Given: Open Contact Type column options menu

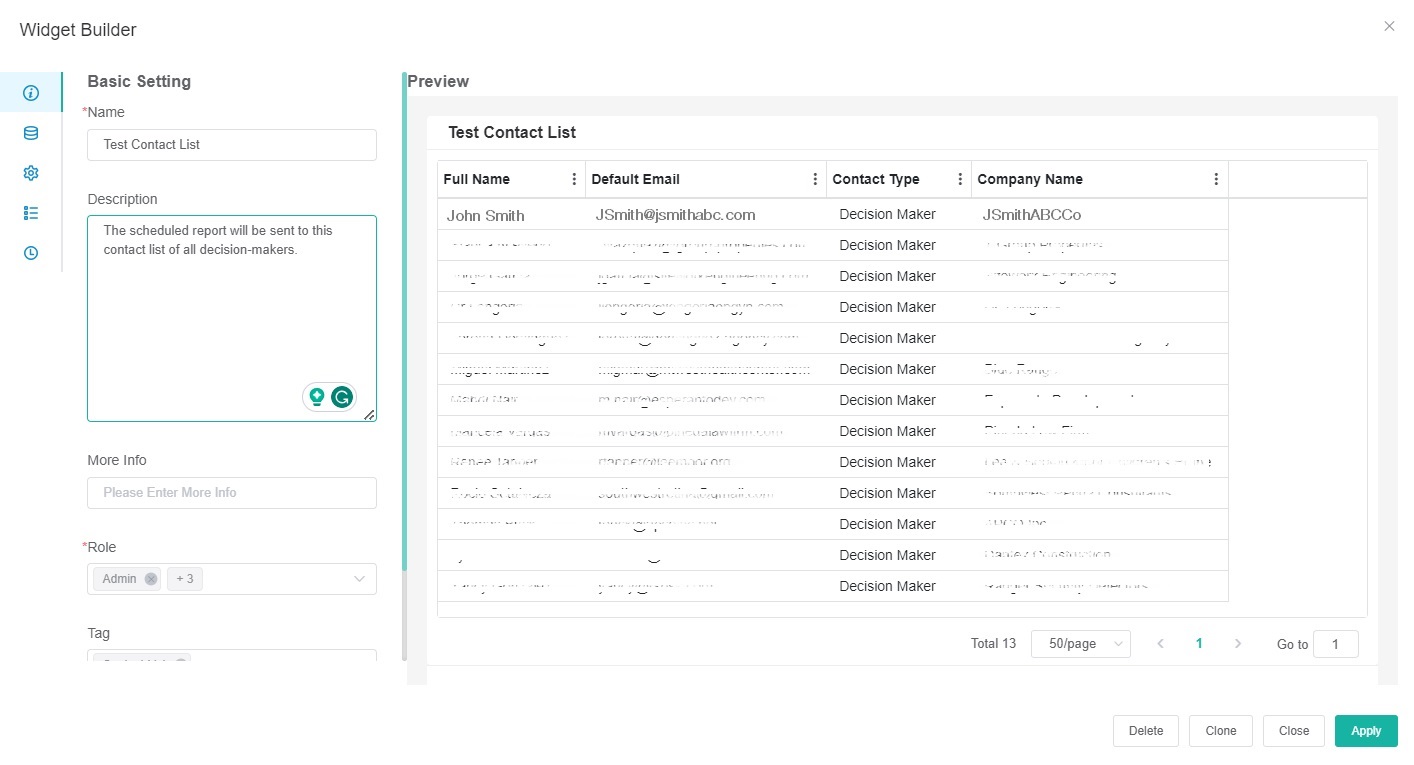Looking at the screenshot, I should 960,180.
